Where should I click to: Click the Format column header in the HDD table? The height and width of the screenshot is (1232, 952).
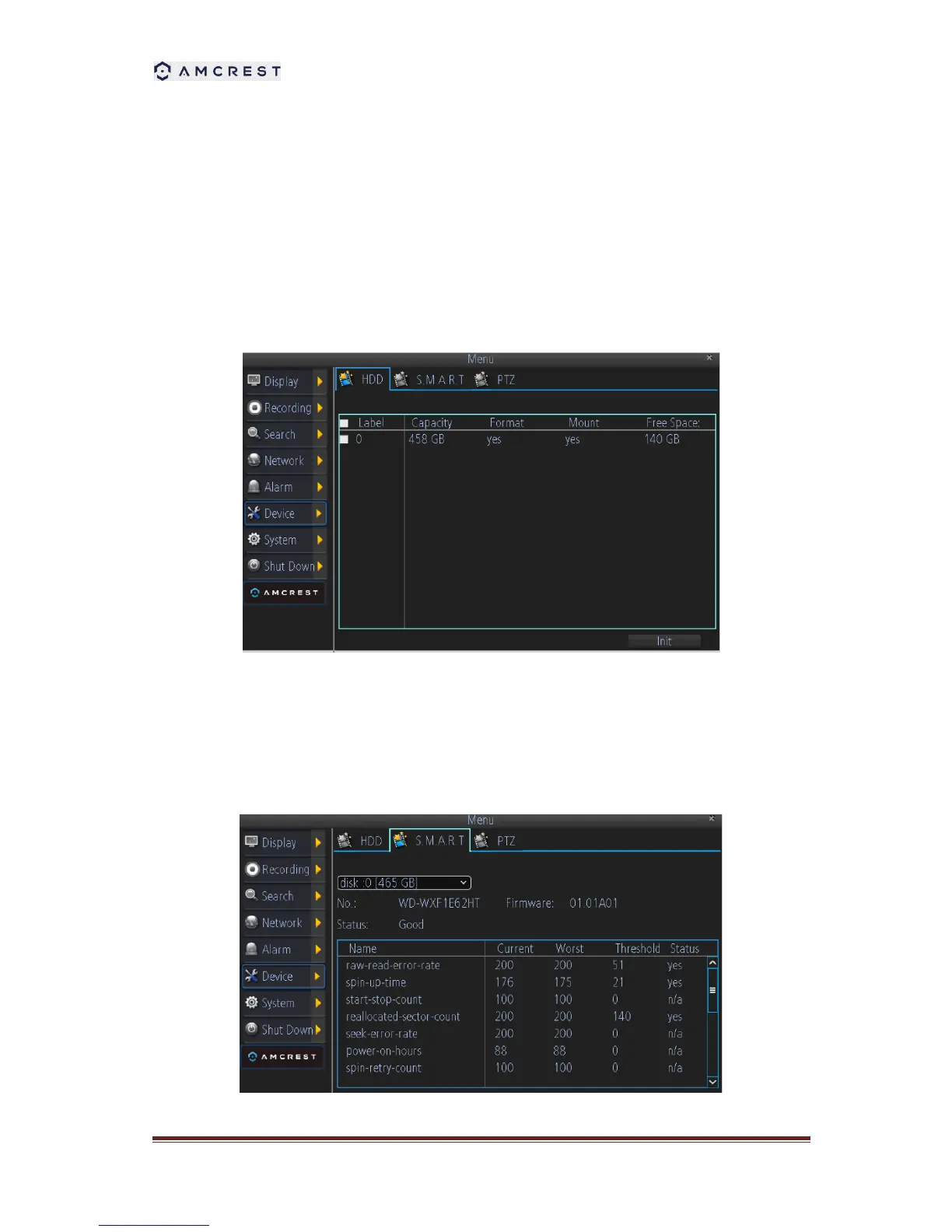point(507,423)
